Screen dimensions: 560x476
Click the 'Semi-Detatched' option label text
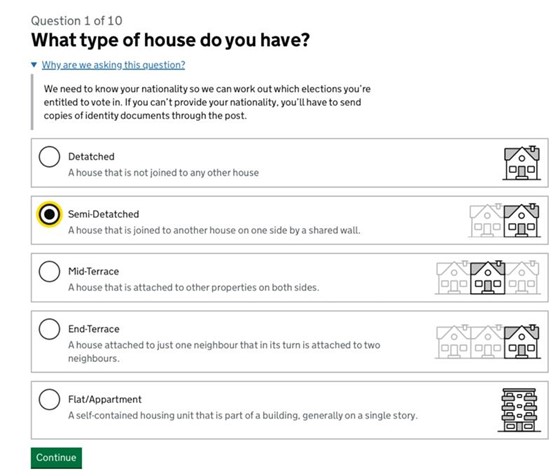click(104, 214)
